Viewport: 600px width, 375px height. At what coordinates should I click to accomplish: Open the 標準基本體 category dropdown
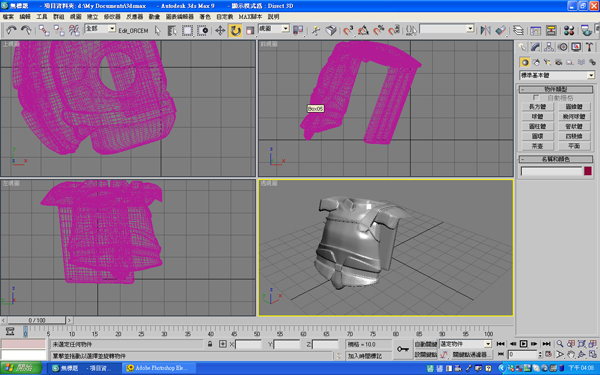[x=557, y=75]
